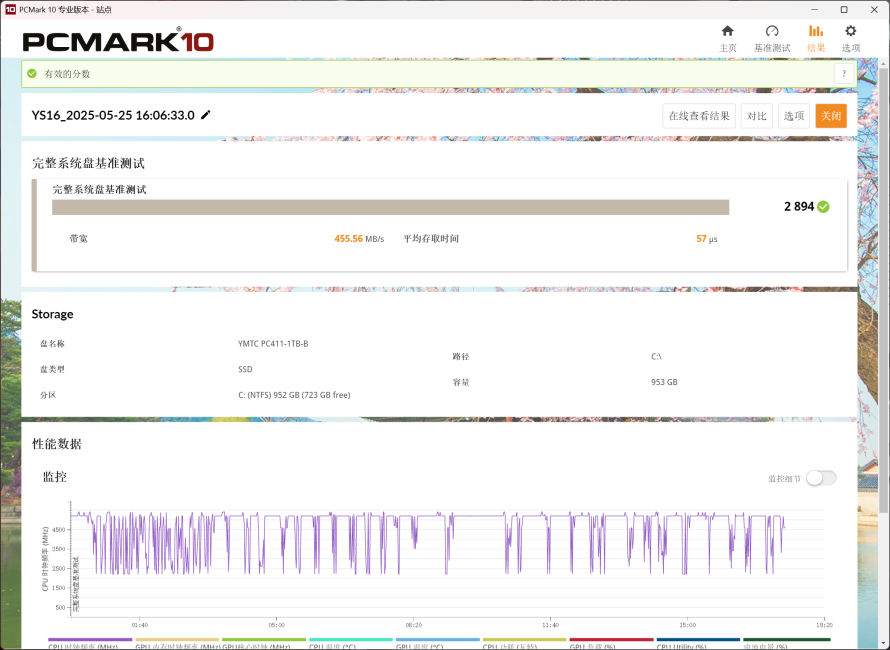Viewport: 890px width, 650px height.
Task: Enable the 监控细节 toggle switch
Action: [822, 478]
